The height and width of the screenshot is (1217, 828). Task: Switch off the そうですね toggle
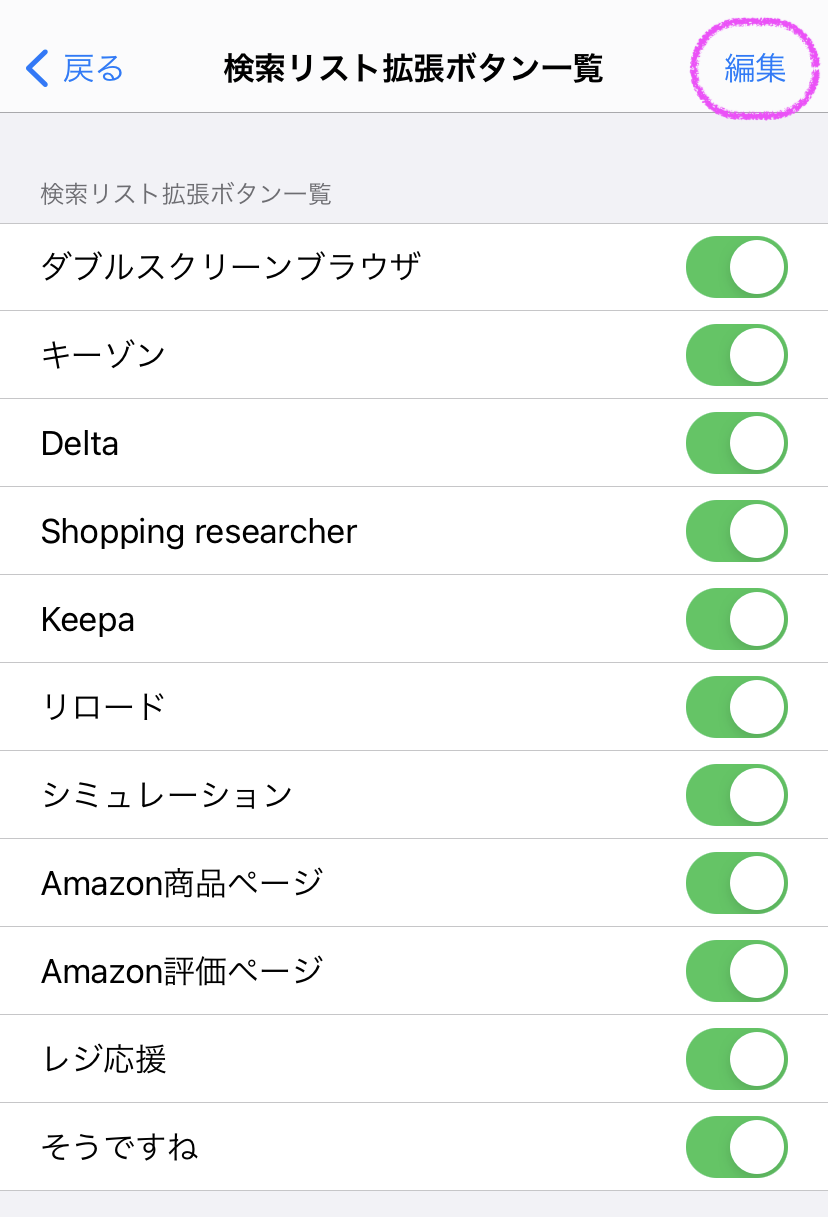point(736,1147)
